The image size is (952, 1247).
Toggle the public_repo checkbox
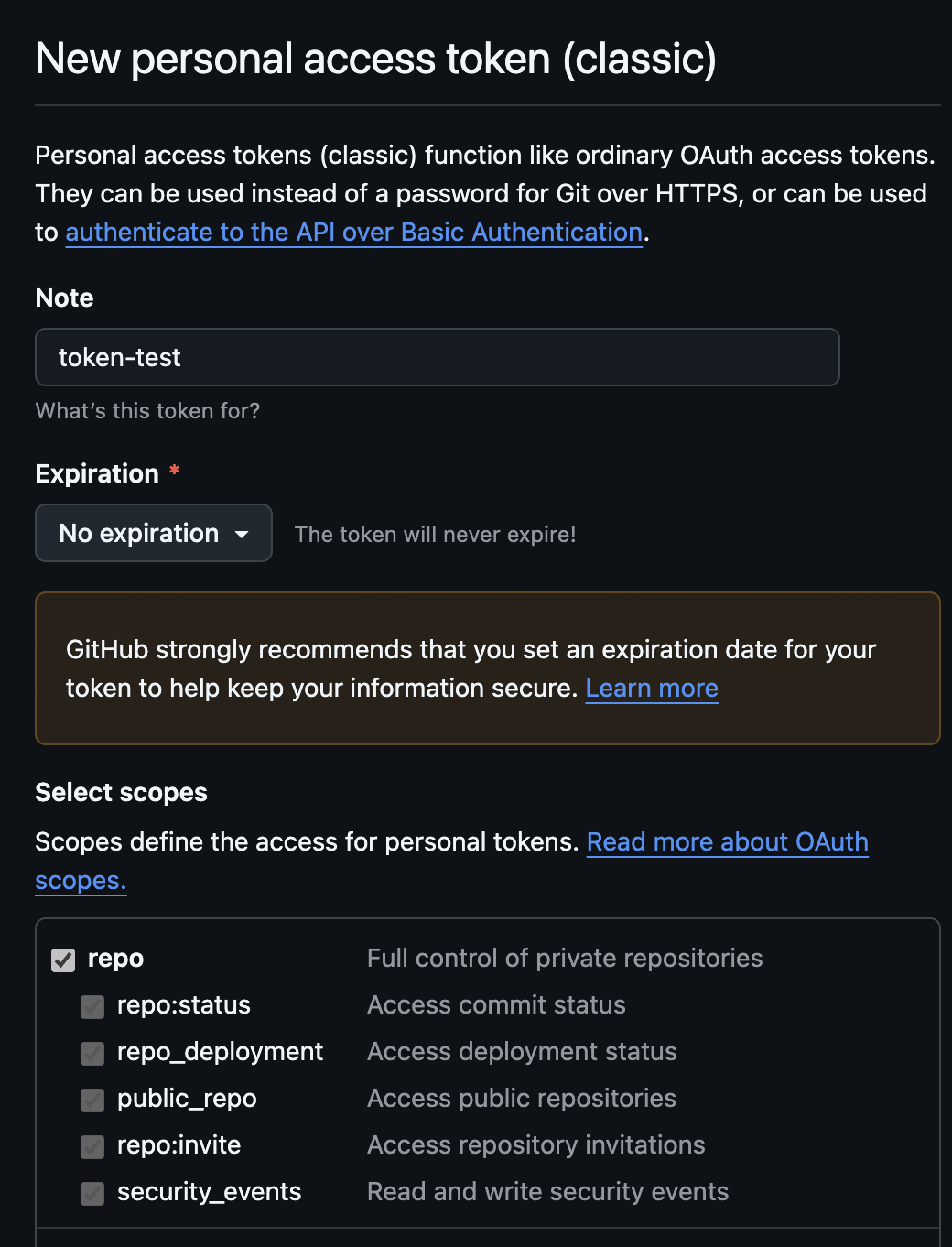92,1100
